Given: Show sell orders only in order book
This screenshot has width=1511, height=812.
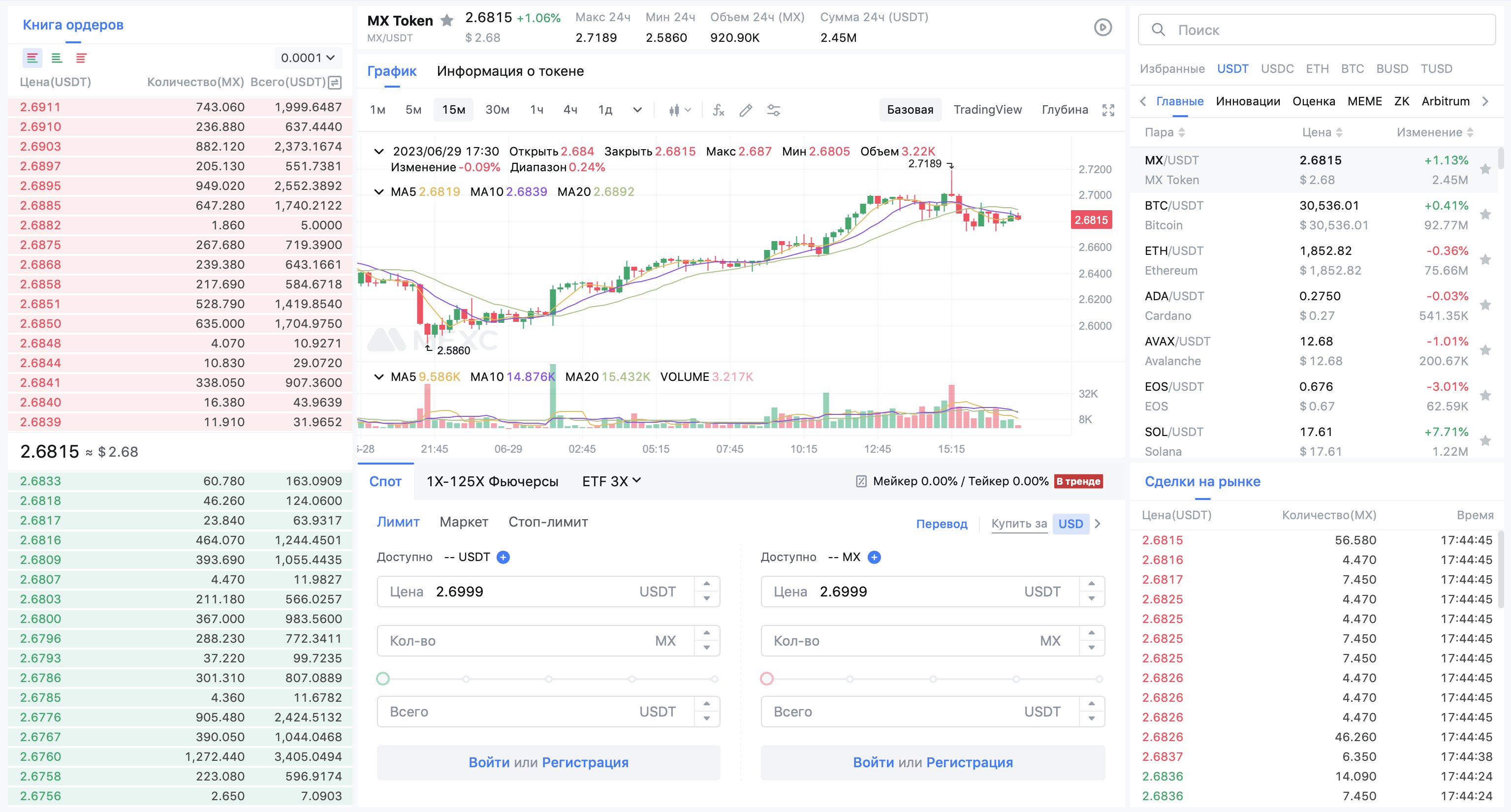Looking at the screenshot, I should pyautogui.click(x=81, y=58).
